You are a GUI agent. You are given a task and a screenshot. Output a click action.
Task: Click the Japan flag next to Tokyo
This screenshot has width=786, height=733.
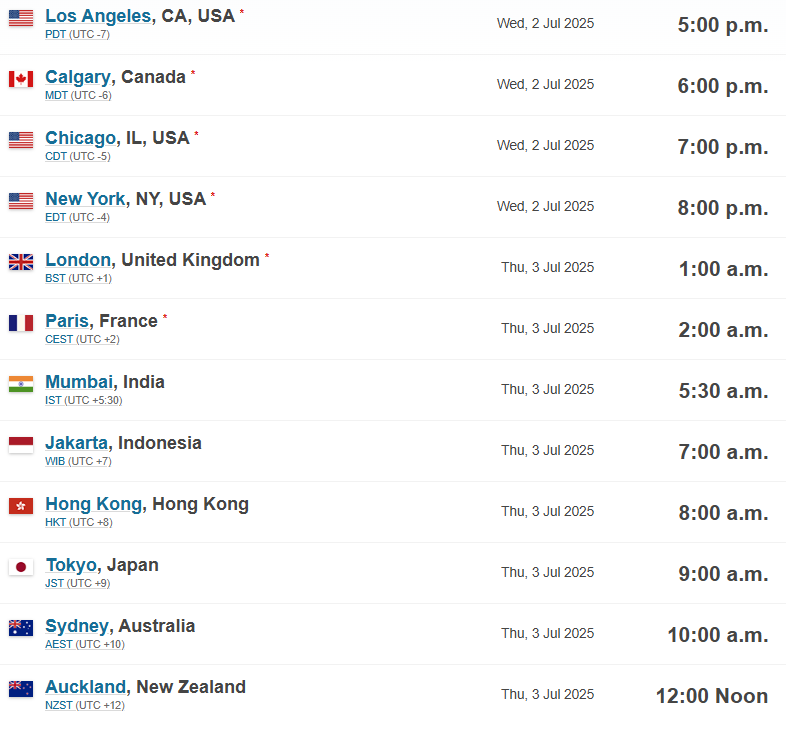pos(21,567)
